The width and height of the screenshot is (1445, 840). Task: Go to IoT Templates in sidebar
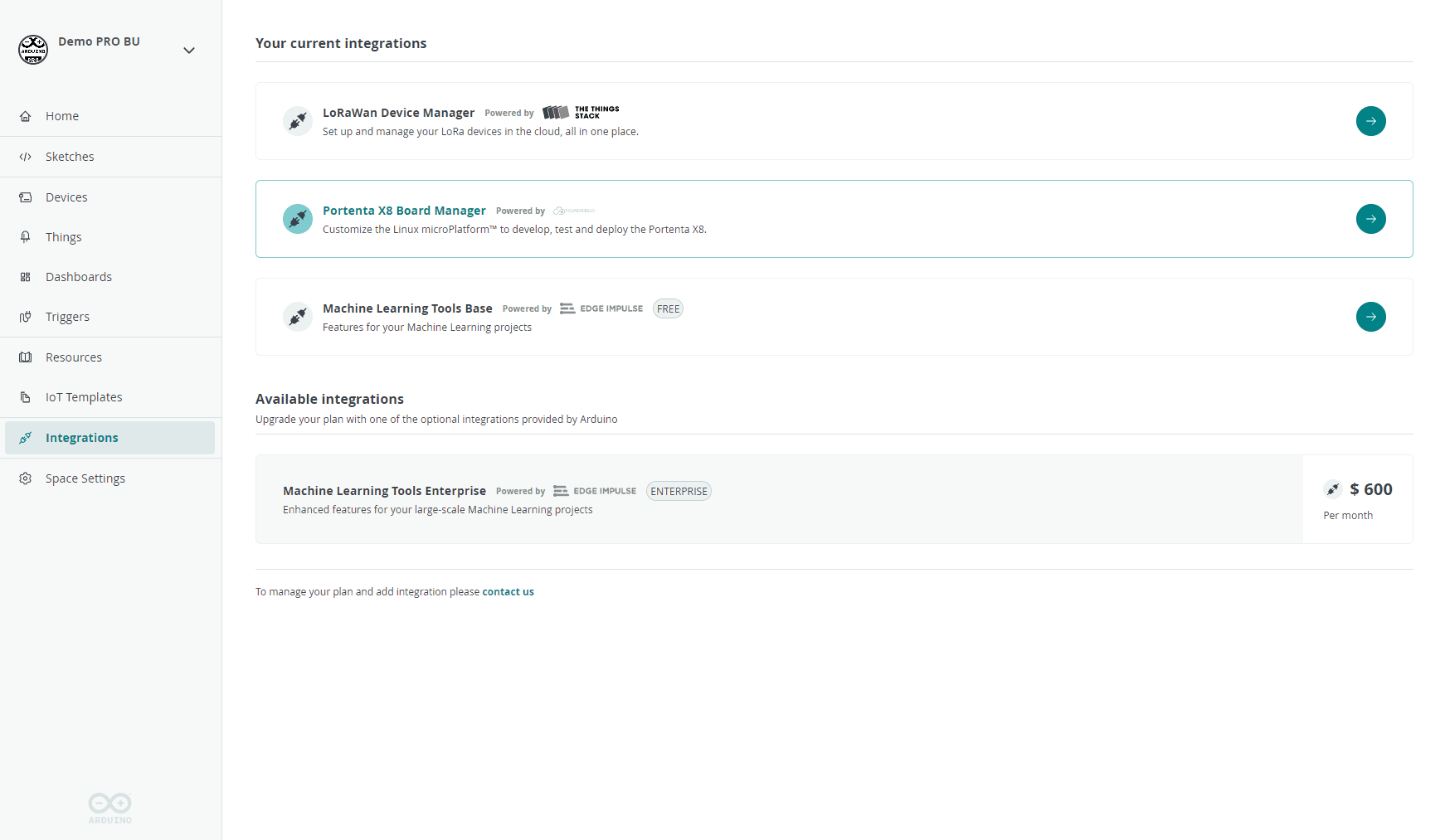(84, 397)
